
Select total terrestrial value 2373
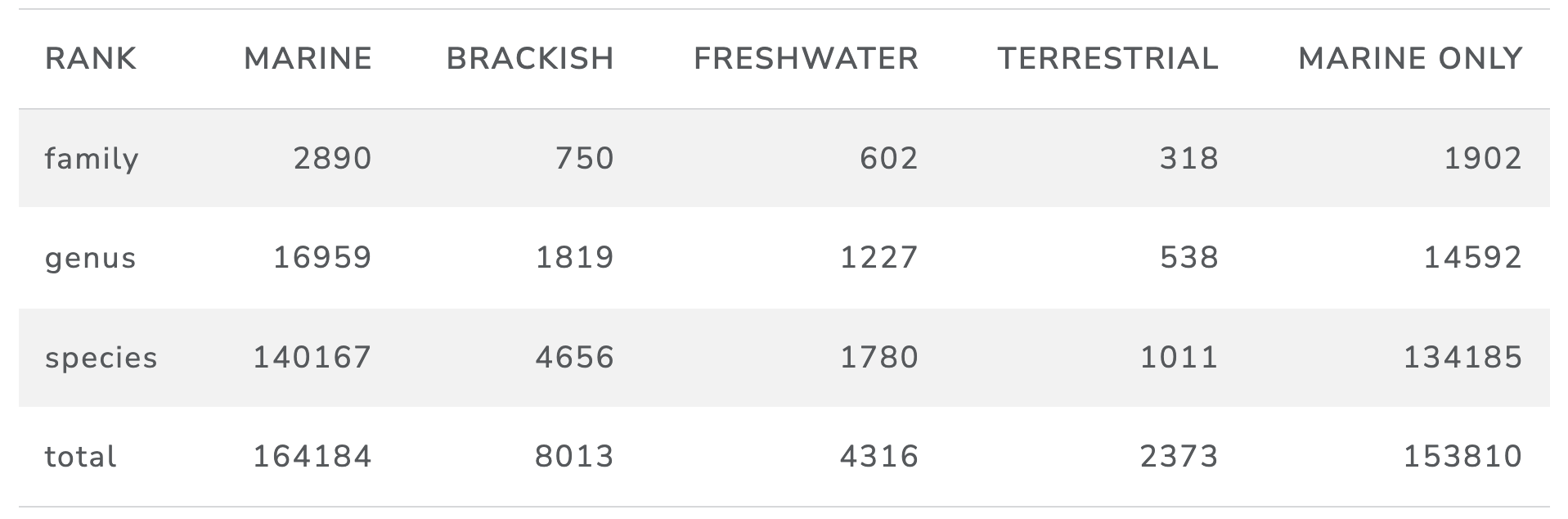click(1179, 457)
